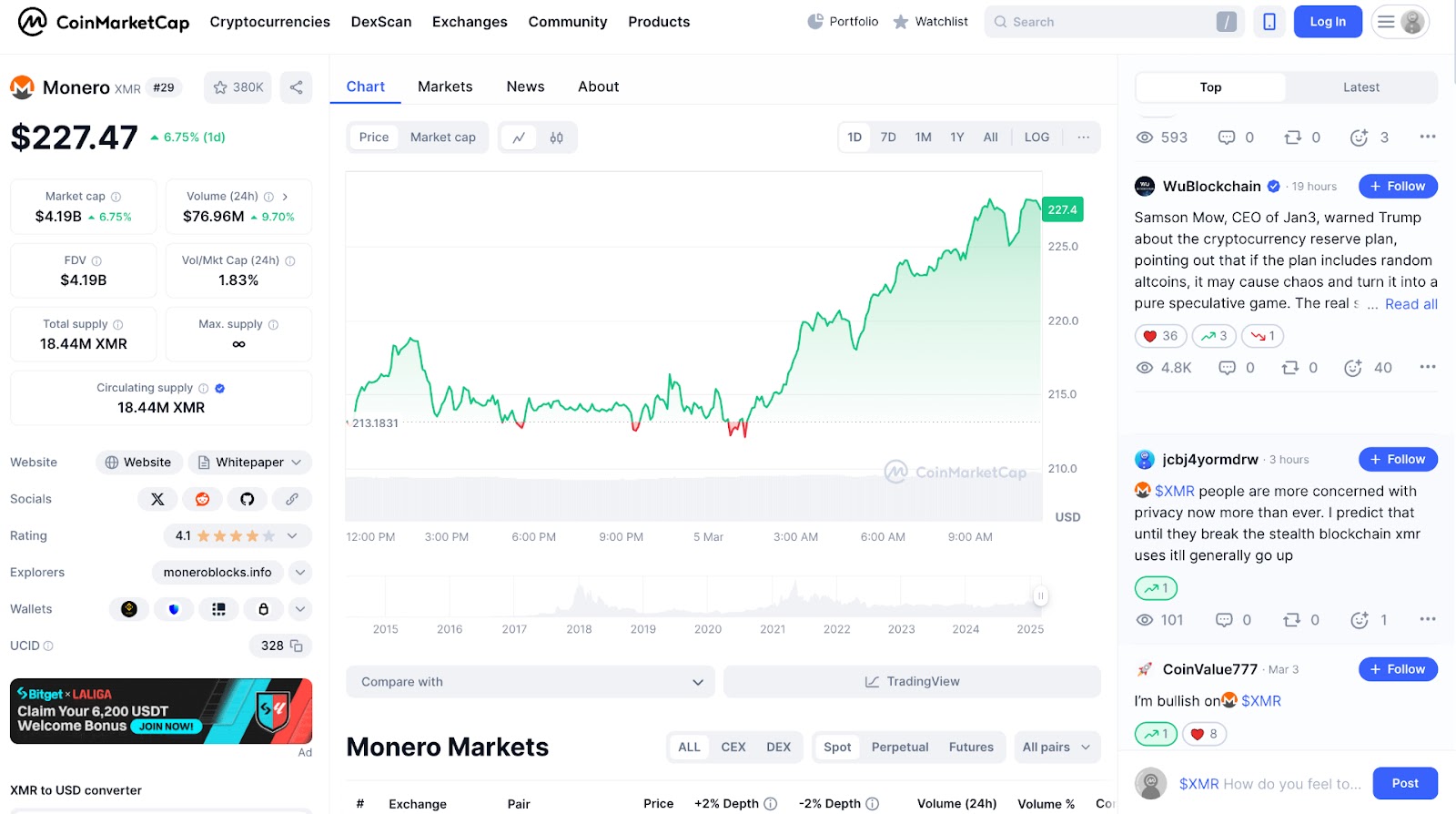Switch feed to Latest tab
Viewport: 1456px width, 814px height.
1361,87
